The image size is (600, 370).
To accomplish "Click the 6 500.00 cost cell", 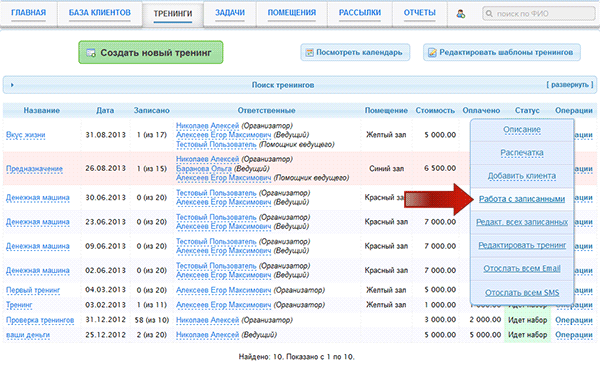I will [440, 168].
